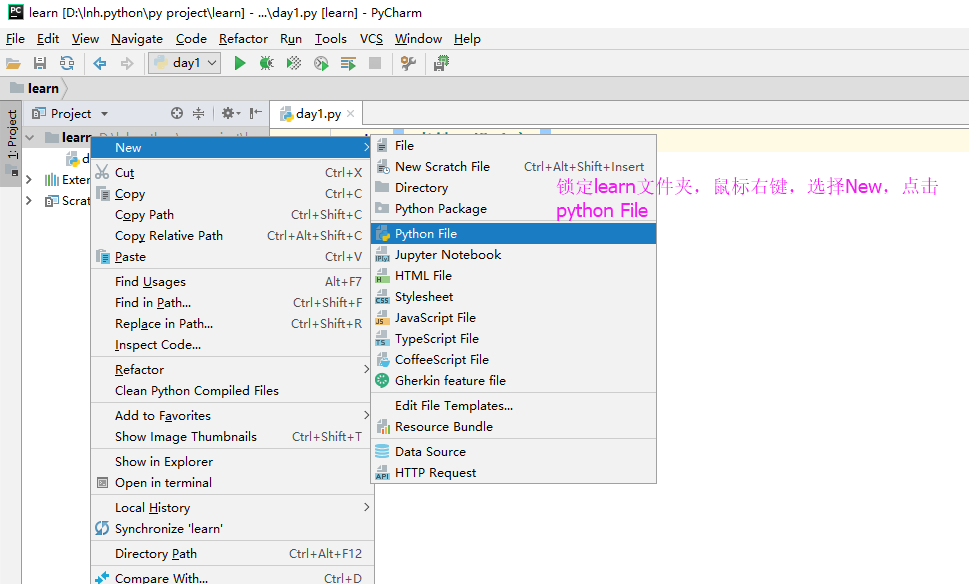Choose Directory in New submenu
Screen dimensions: 969x584
pos(514,188)
